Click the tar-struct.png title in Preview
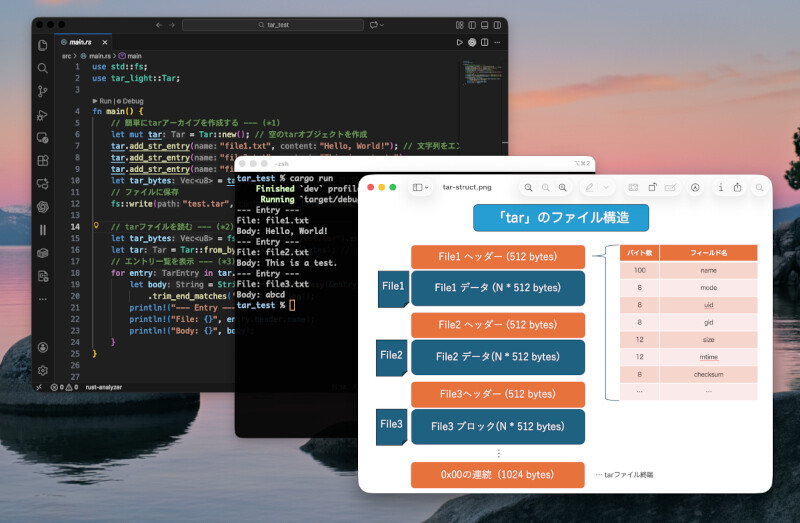Viewport: 800px width, 523px height. coord(467,187)
